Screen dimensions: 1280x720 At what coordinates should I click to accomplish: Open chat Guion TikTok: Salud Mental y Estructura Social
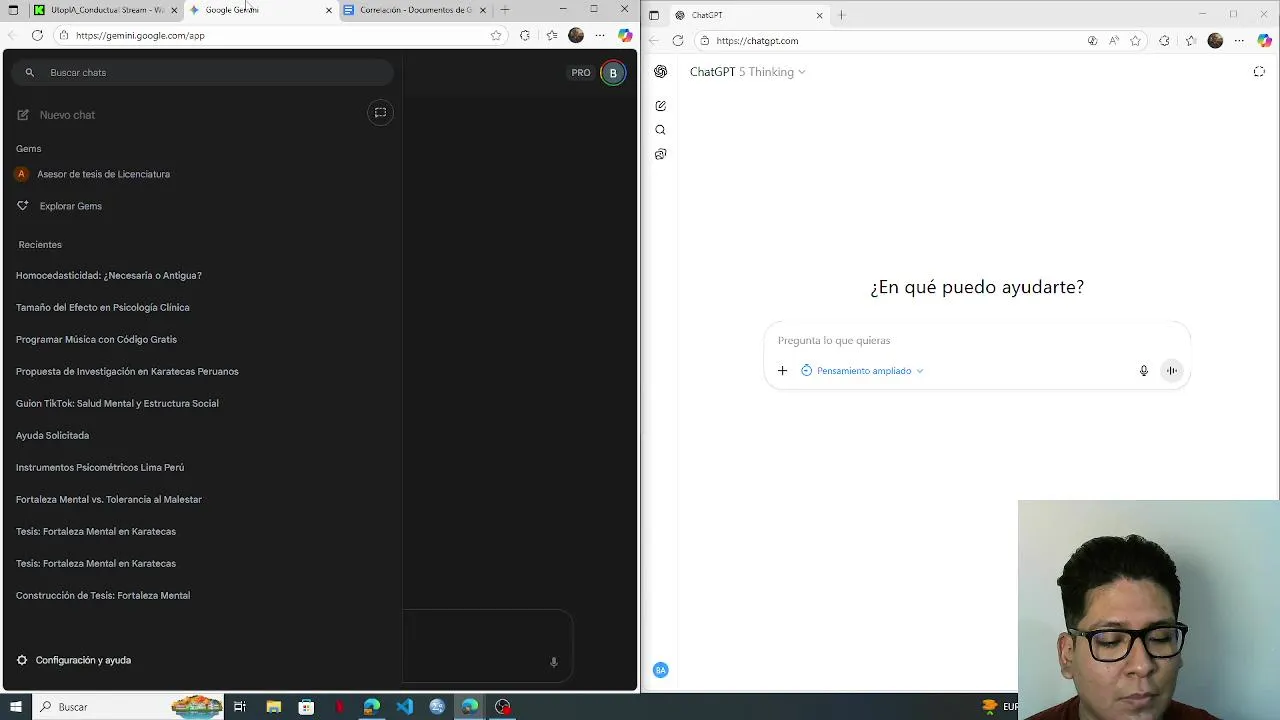[x=117, y=403]
